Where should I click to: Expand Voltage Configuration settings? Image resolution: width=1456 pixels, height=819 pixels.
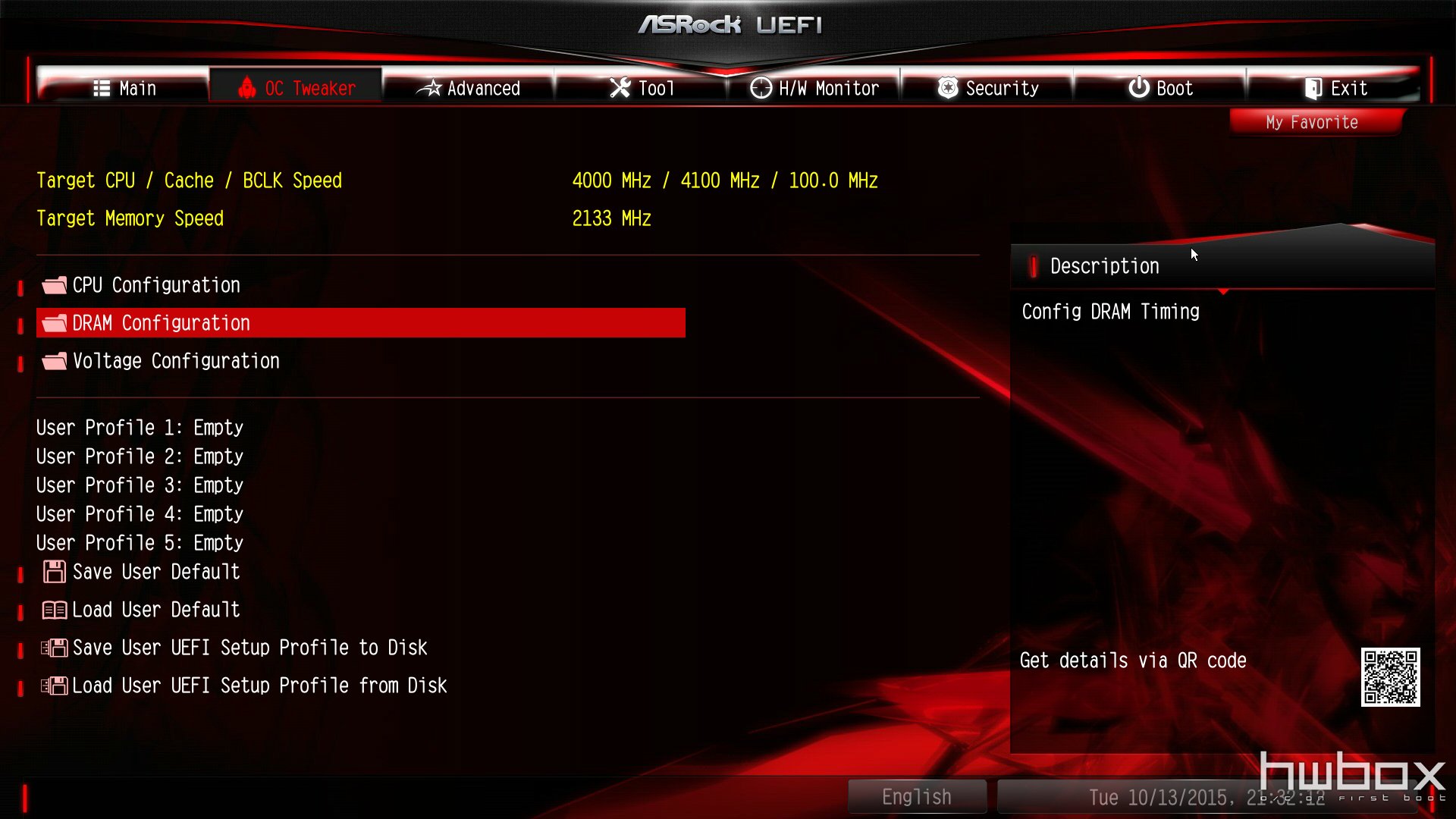175,360
